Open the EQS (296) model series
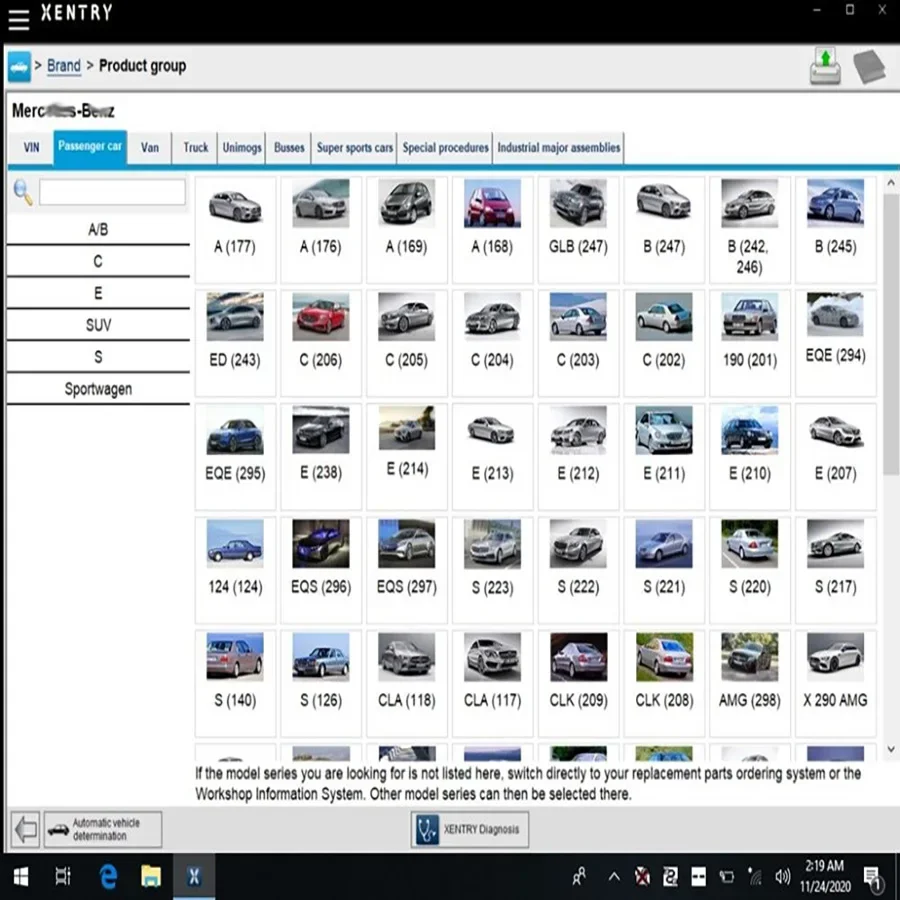Viewport: 900px width, 900px height. (x=321, y=570)
